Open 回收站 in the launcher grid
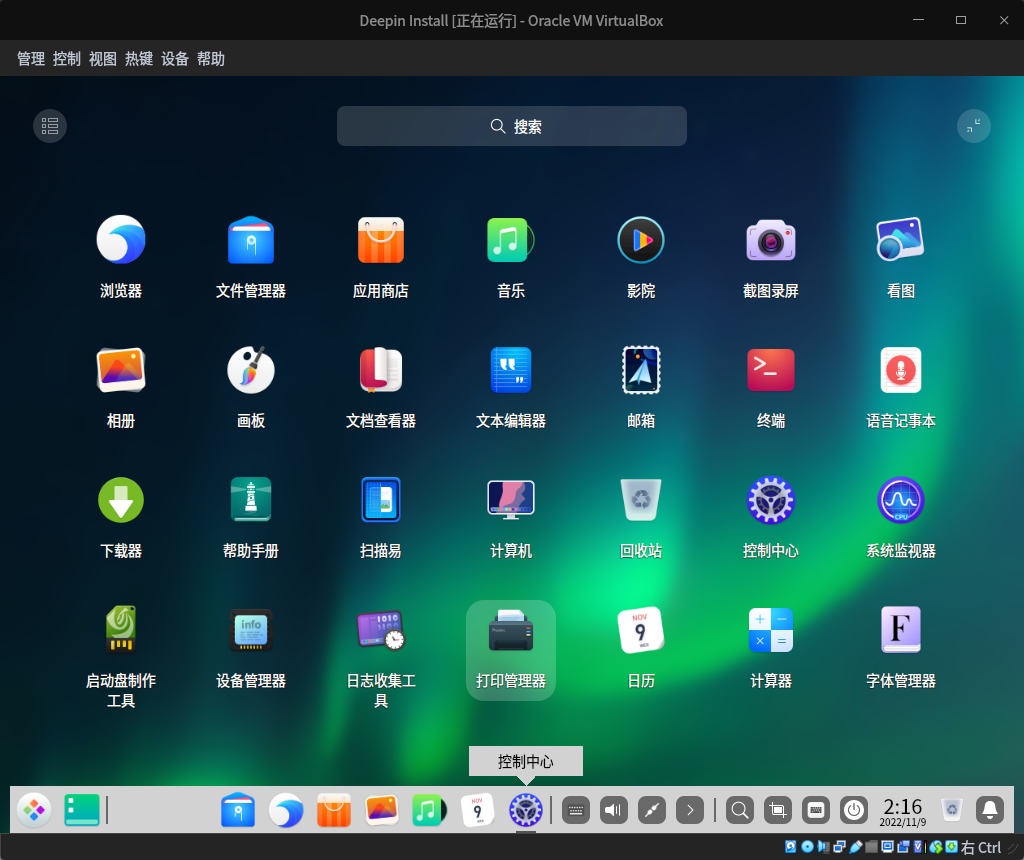 tap(641, 500)
